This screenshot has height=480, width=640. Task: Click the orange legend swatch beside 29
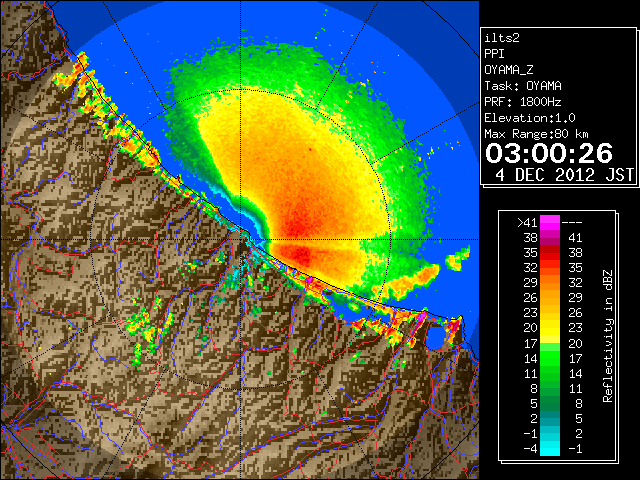click(550, 283)
